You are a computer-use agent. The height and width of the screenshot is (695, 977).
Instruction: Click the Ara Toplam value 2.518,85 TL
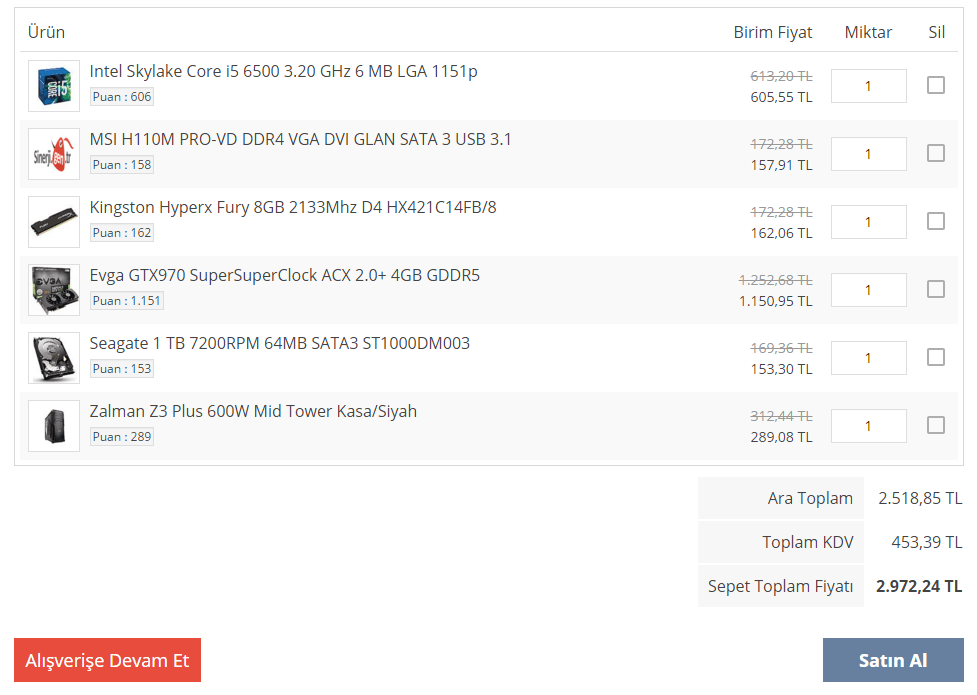920,499
